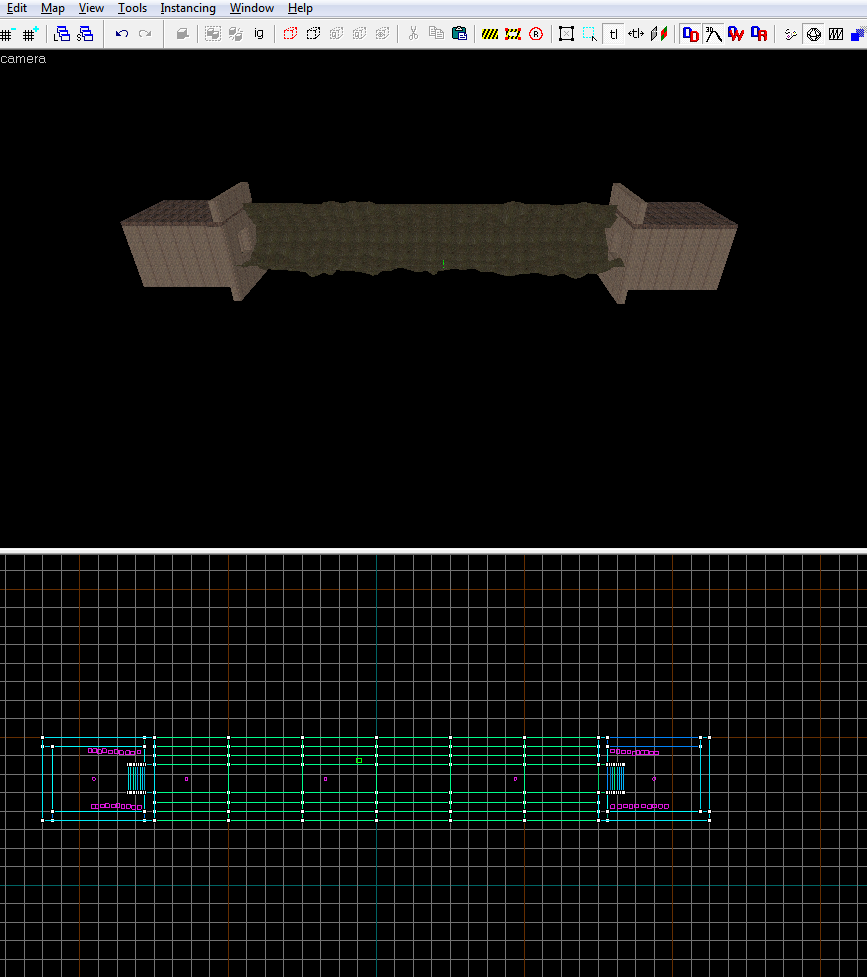The width and height of the screenshot is (867, 977).
Task: Click the green displacement terrain in the 3D view
Action: pos(430,237)
